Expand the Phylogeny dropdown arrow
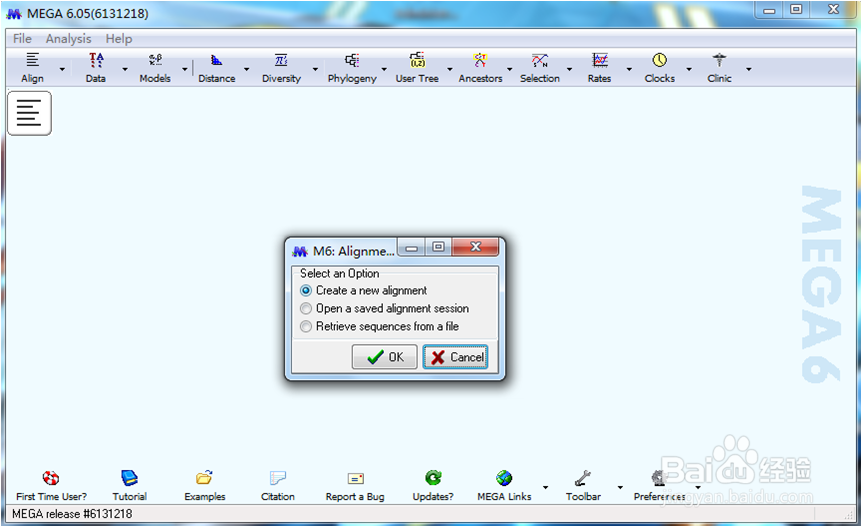Viewport: 862px width, 527px height. click(x=384, y=69)
